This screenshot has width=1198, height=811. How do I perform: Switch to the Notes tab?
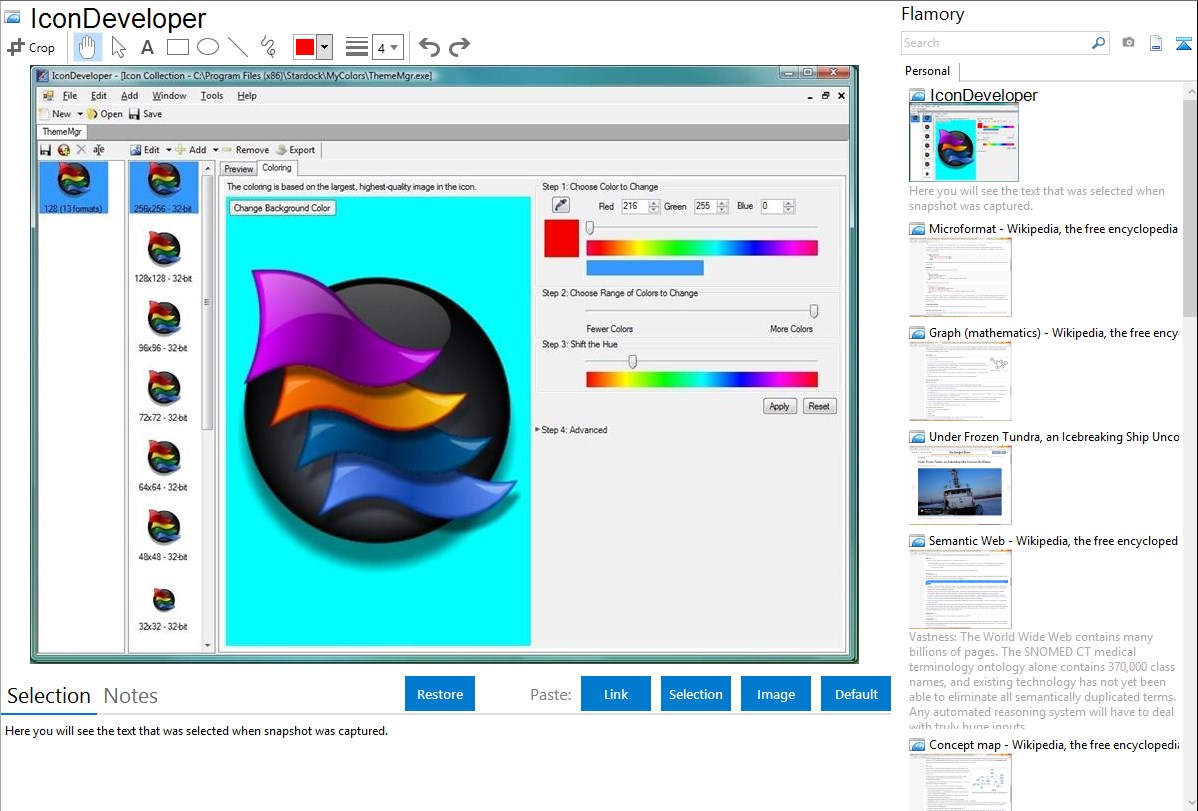coord(130,696)
